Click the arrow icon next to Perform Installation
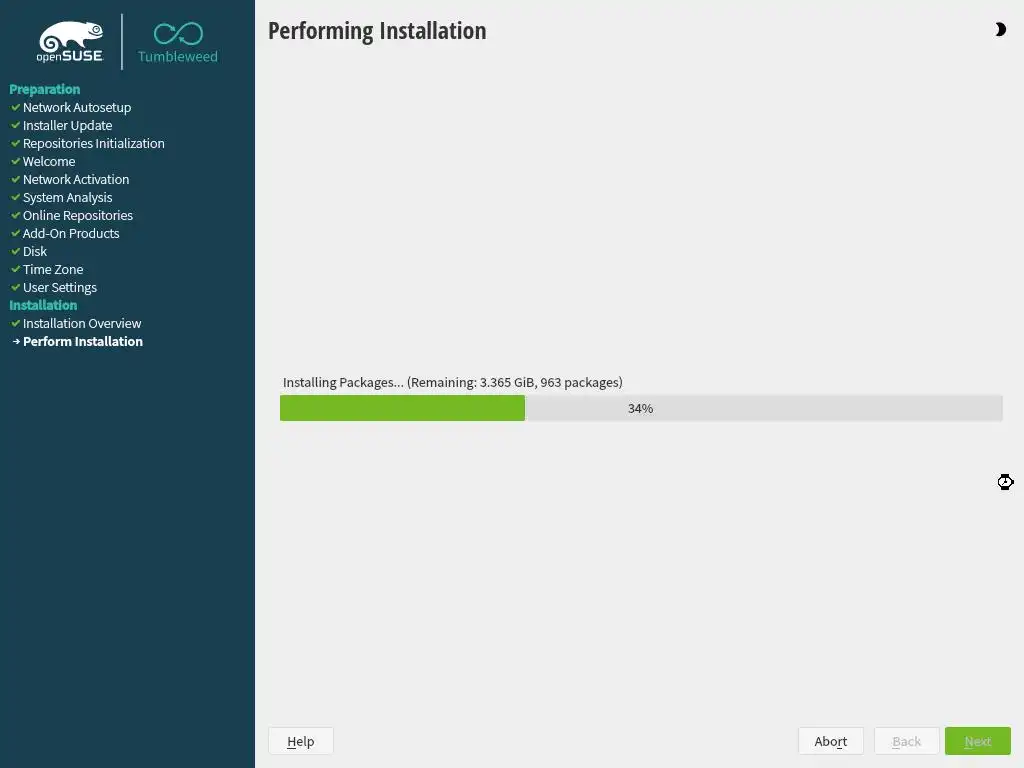The height and width of the screenshot is (768, 1024). (16, 341)
